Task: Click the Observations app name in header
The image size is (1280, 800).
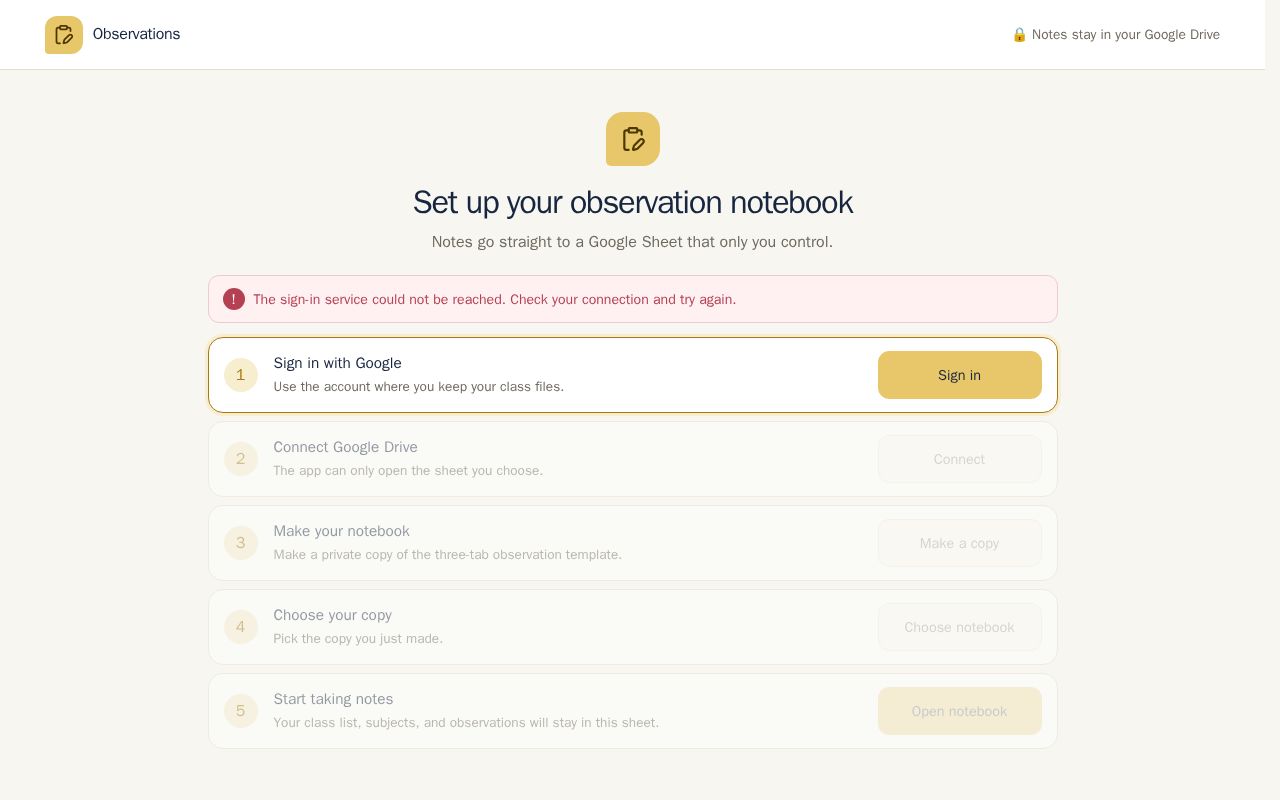Action: tap(137, 34)
